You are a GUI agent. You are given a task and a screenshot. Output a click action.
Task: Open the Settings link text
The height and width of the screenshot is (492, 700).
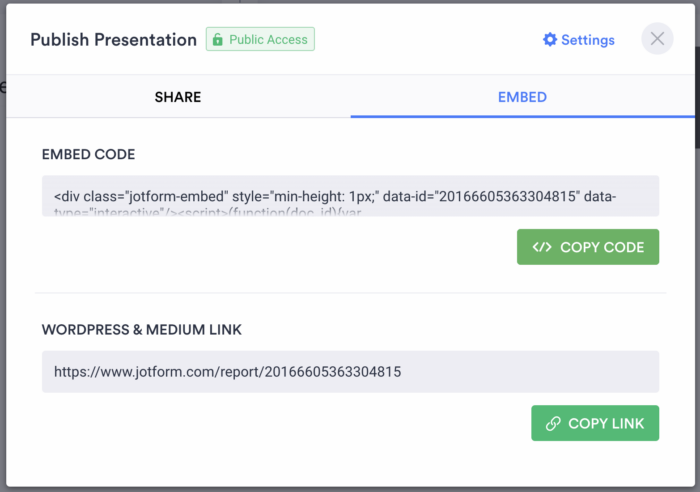588,40
